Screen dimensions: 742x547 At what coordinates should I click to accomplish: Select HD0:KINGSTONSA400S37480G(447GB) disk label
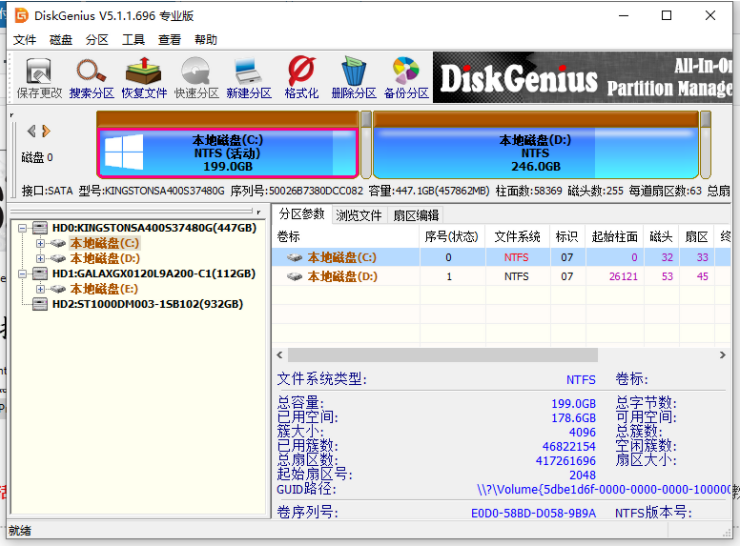pos(154,228)
